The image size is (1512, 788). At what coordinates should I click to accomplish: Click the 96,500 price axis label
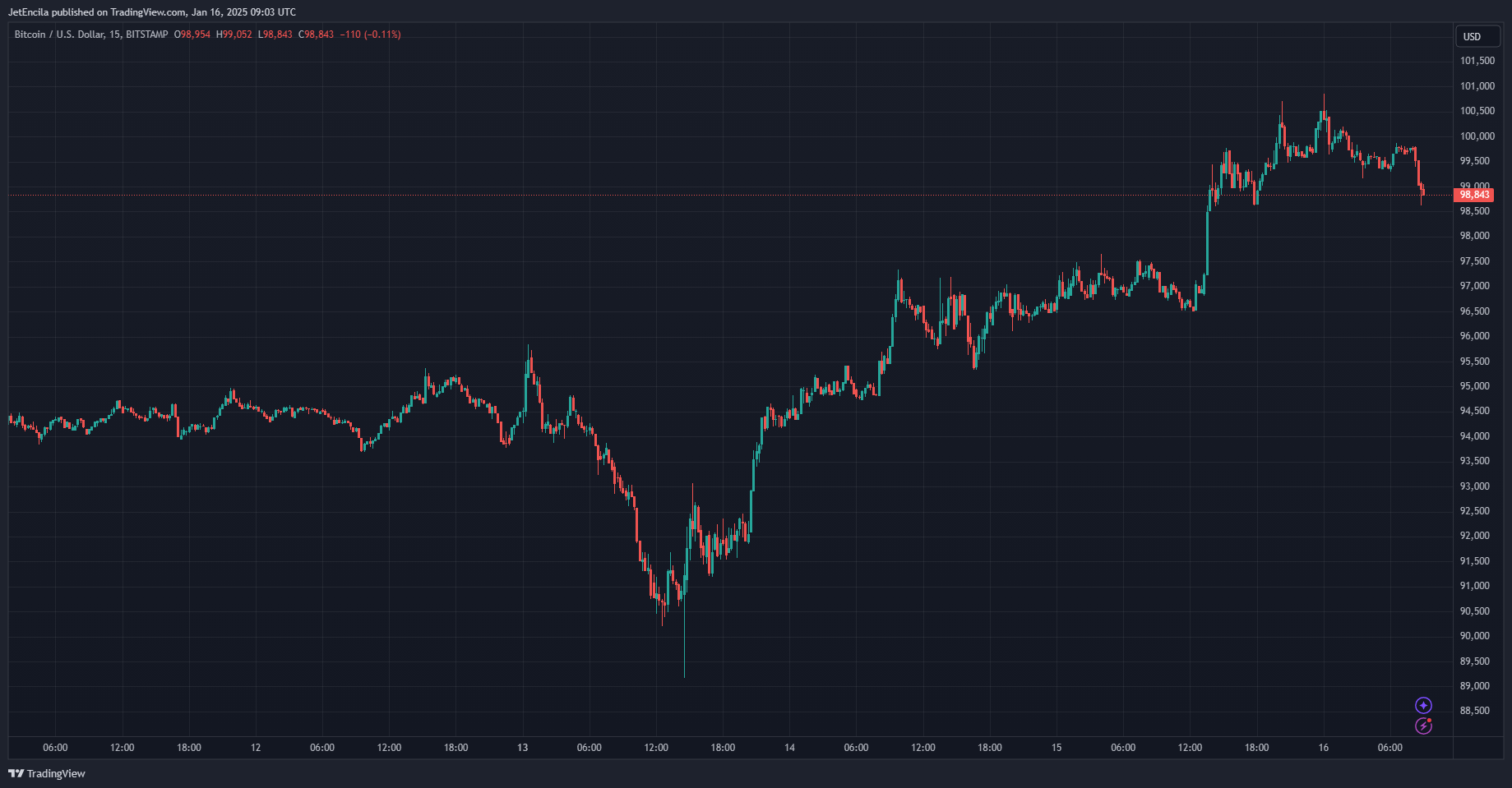tap(1475, 311)
